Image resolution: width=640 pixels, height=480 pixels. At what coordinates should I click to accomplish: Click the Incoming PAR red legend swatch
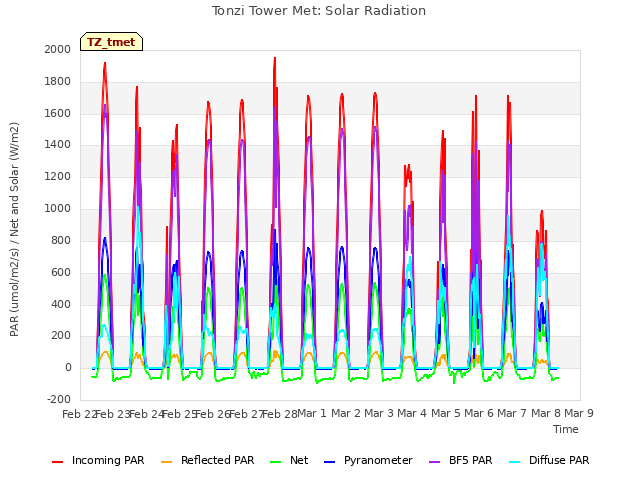pos(58,462)
